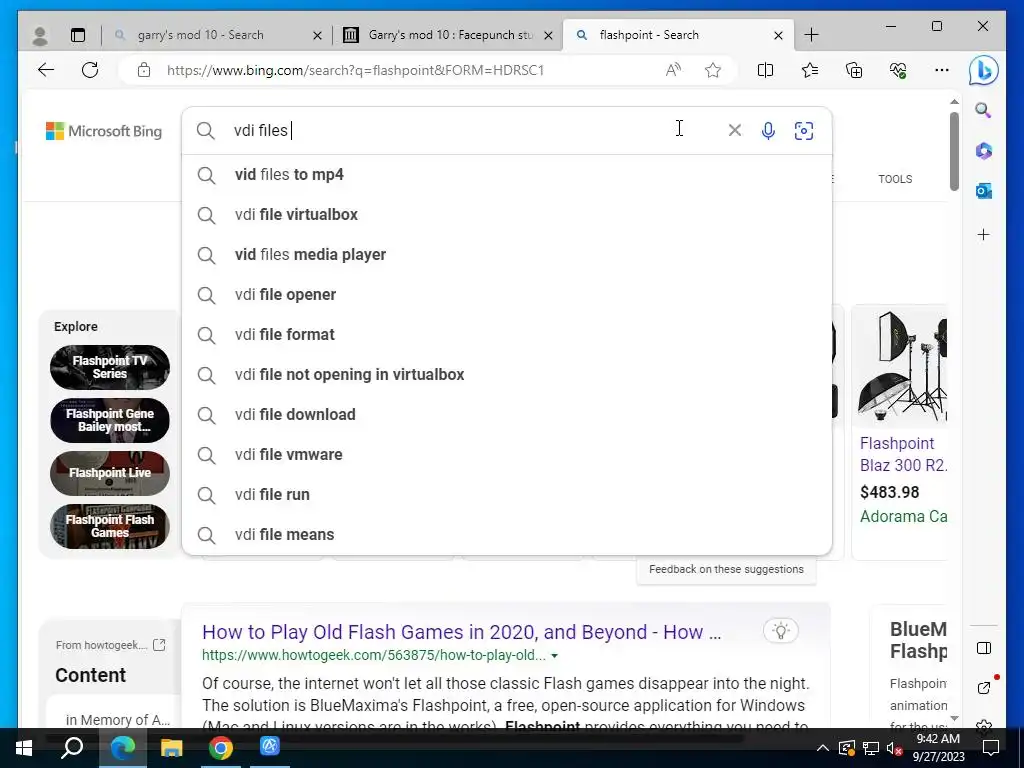Go back using the browser back arrow

click(46, 70)
